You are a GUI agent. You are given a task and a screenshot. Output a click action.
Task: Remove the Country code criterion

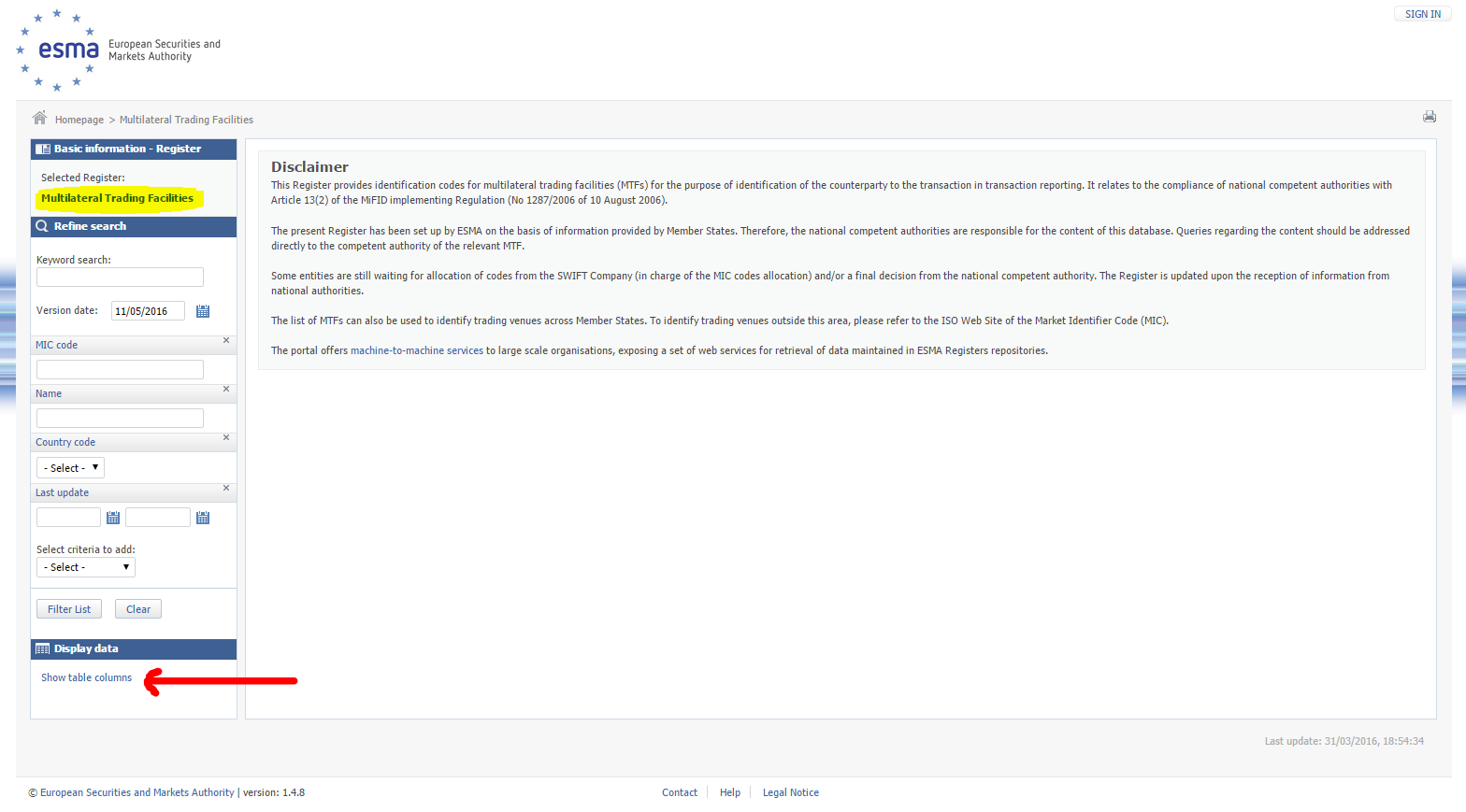pyautogui.click(x=226, y=437)
